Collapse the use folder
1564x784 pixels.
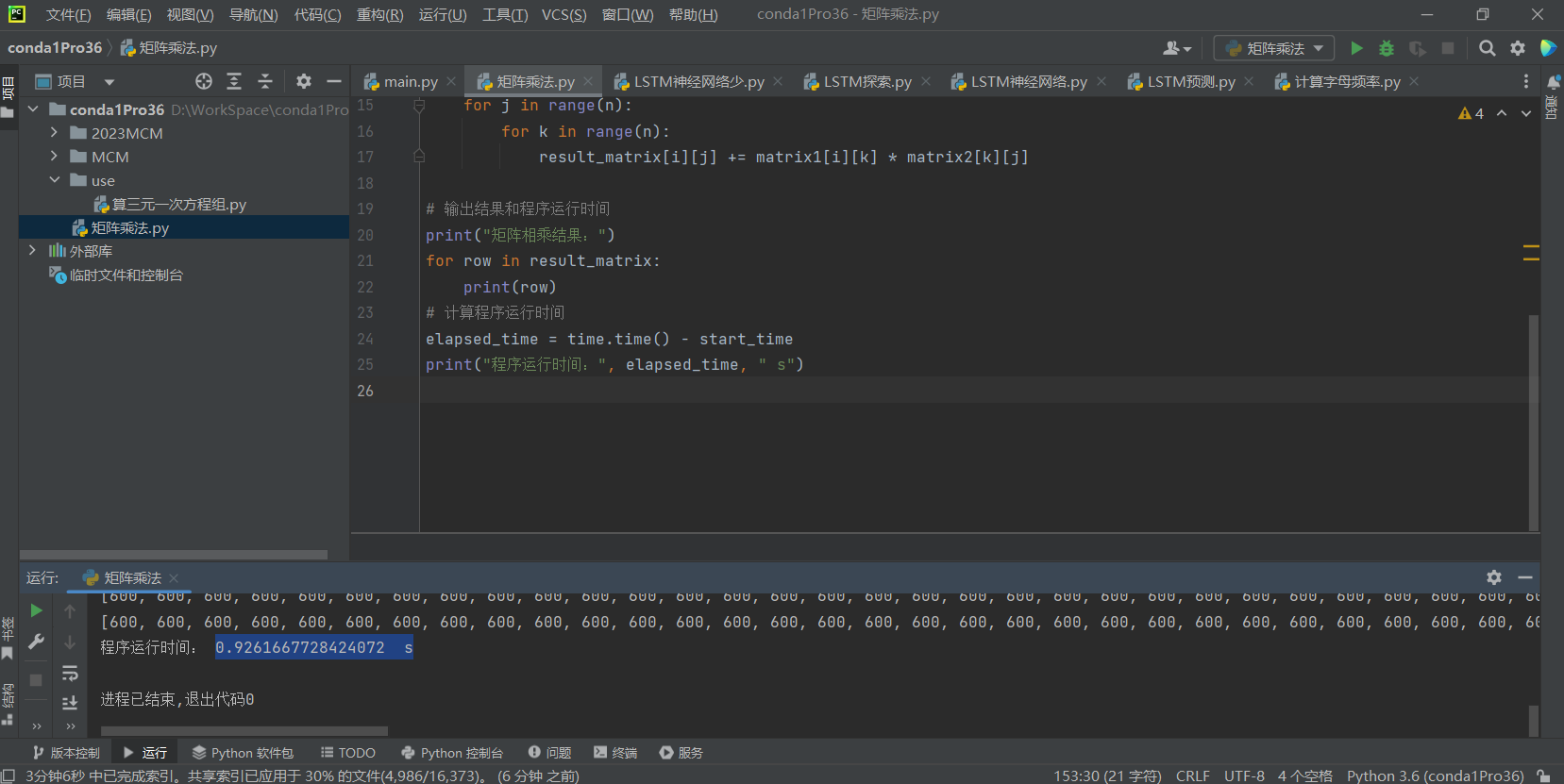tap(54, 180)
